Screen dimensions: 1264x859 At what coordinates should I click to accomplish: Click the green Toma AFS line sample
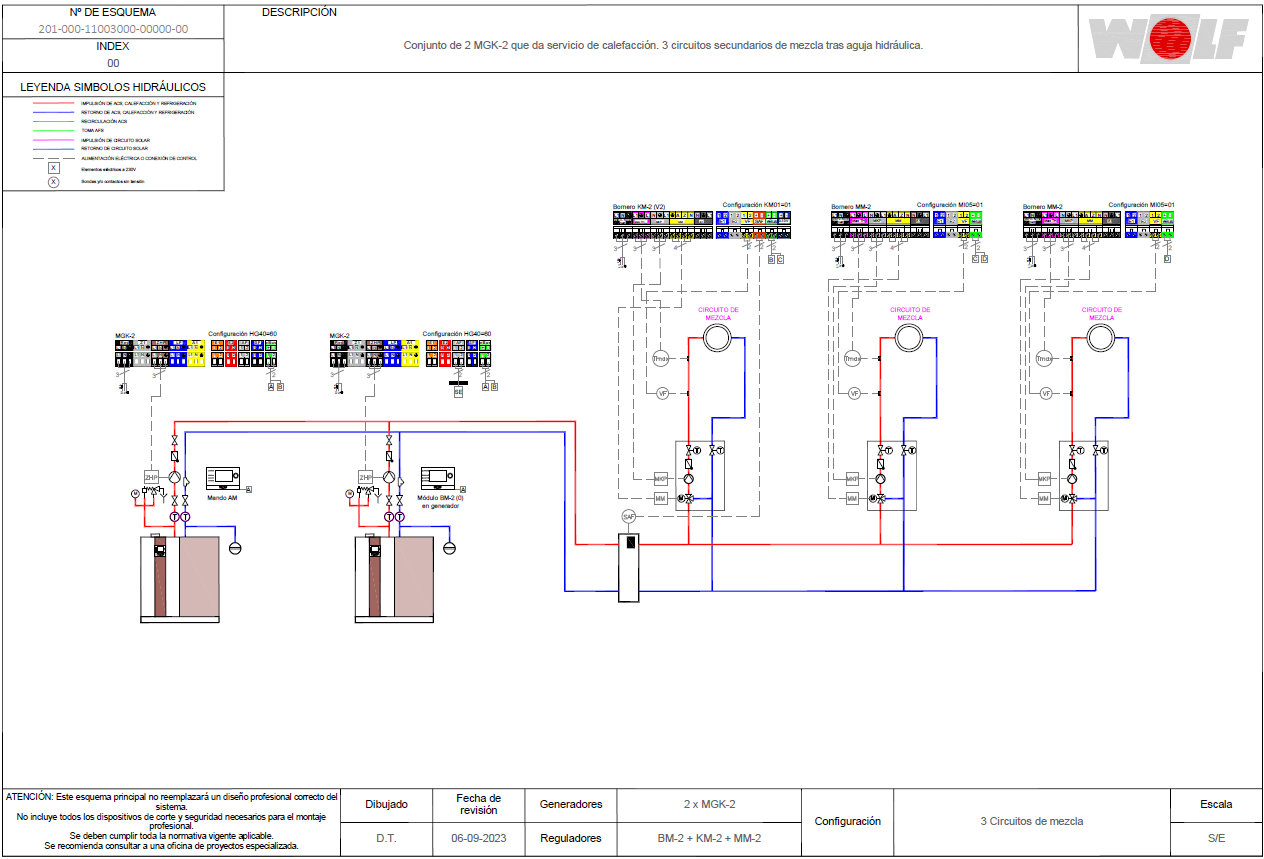(x=53, y=131)
